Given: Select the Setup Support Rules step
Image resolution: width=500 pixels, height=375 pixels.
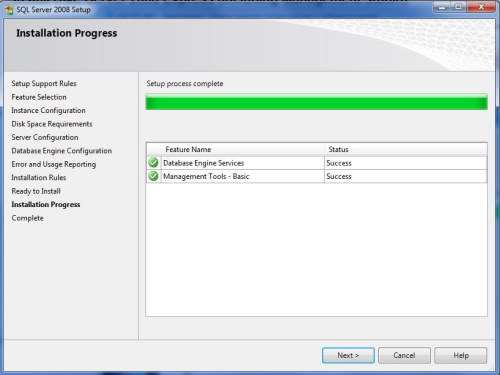Looking at the screenshot, I should [x=44, y=84].
